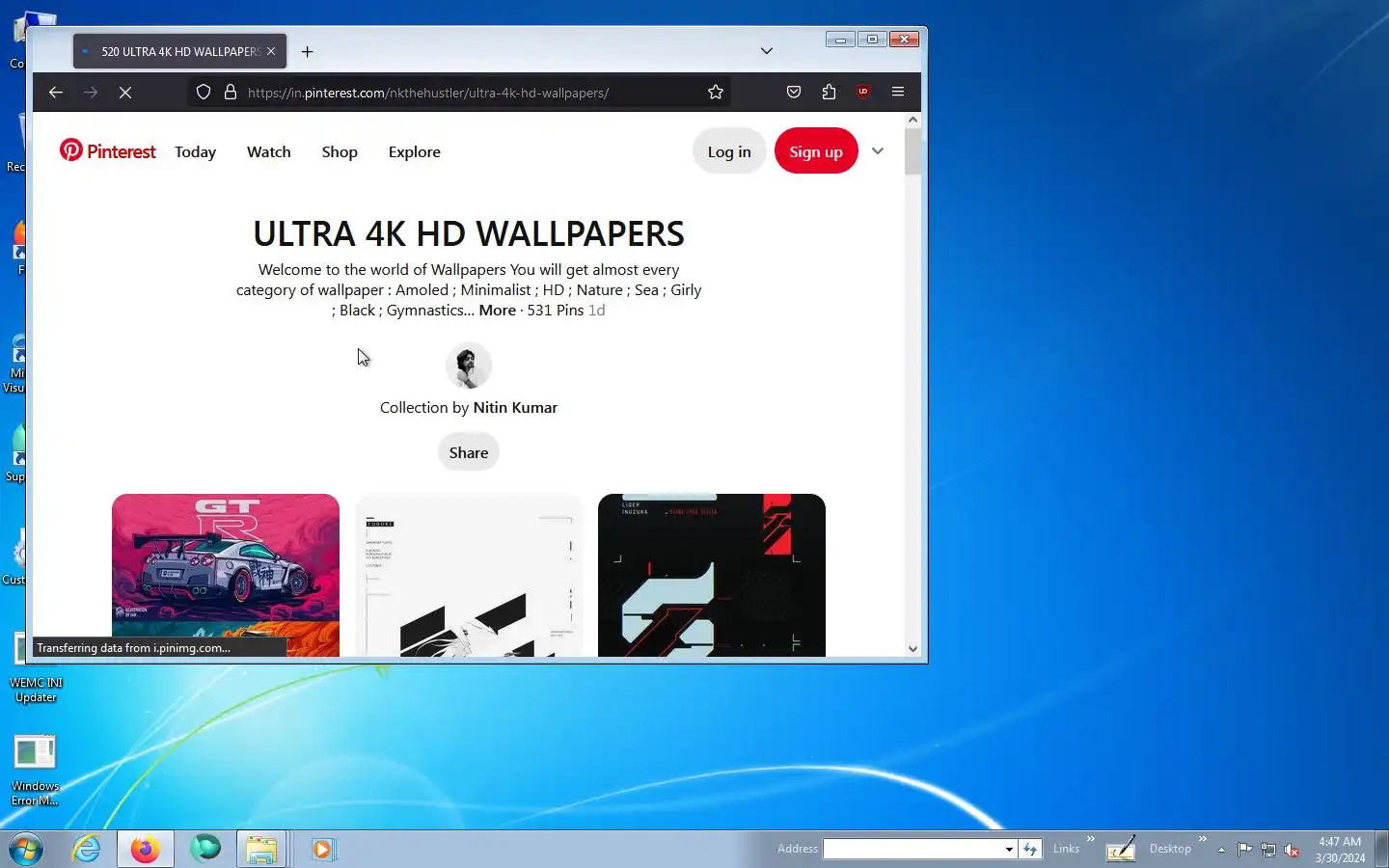Open a new tab with plus button
Image resolution: width=1389 pixels, height=868 pixels.
pyautogui.click(x=308, y=52)
